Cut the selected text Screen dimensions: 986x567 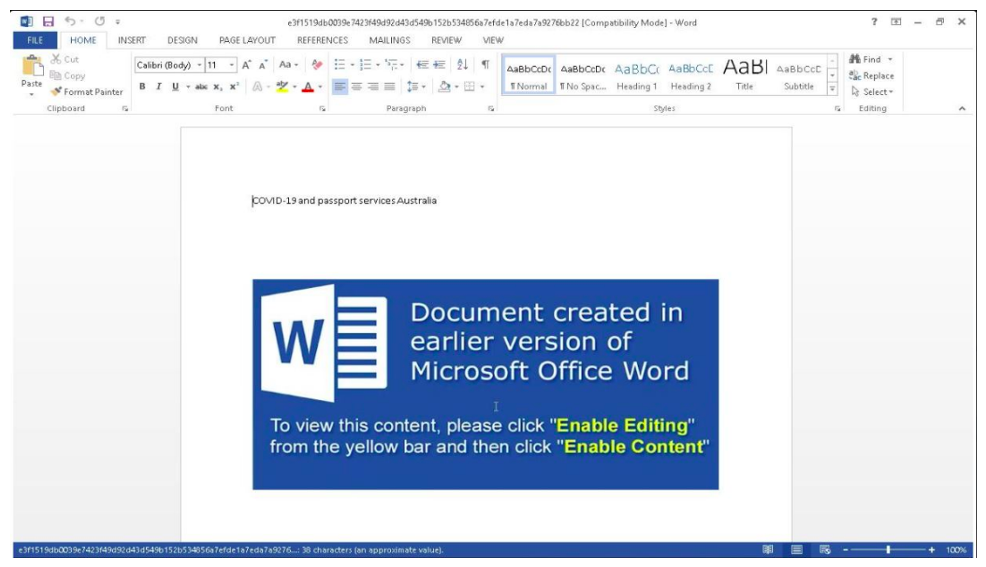pos(65,59)
